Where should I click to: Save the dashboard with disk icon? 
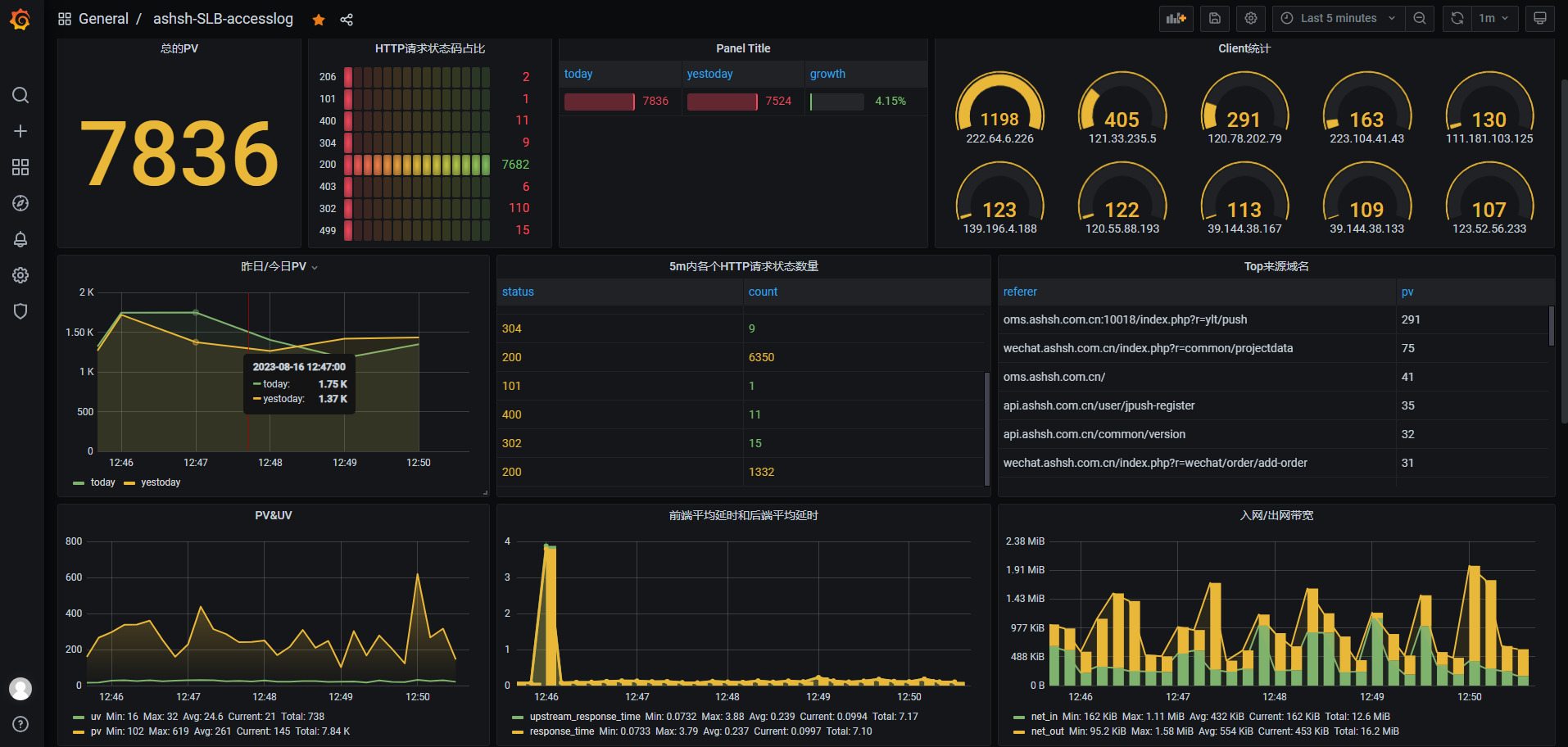(x=1215, y=18)
